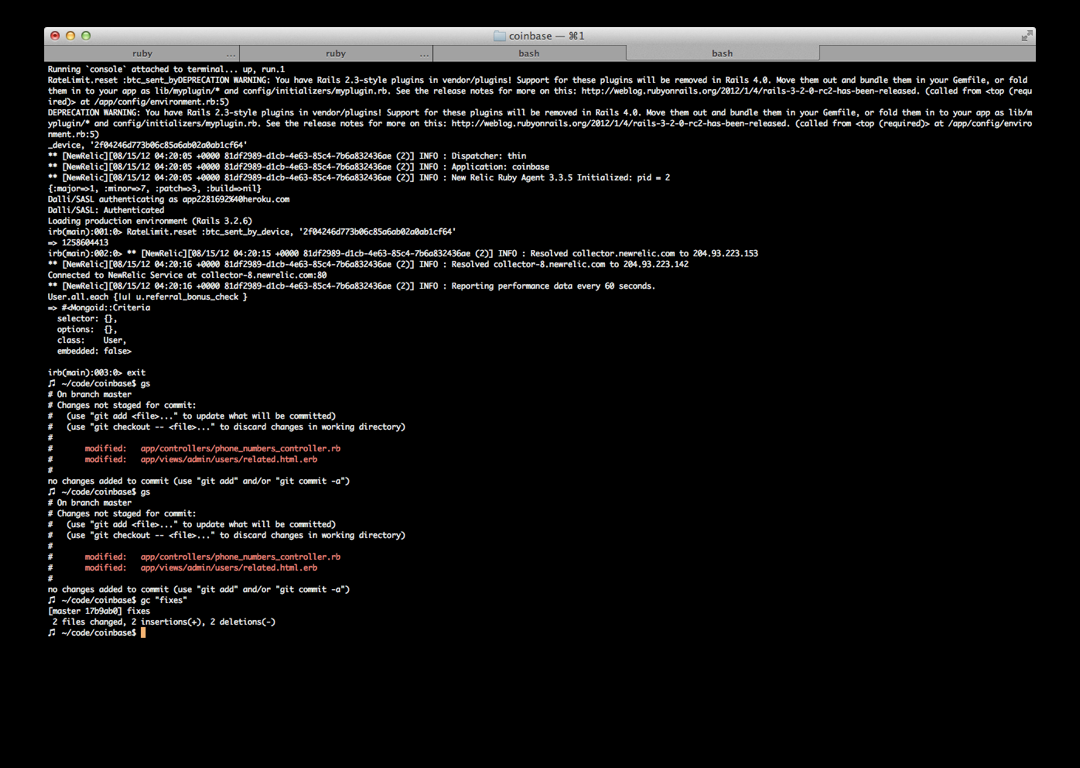Click the window title text 'coinbase — ⌘1'
1080x768 pixels.
(546, 36)
